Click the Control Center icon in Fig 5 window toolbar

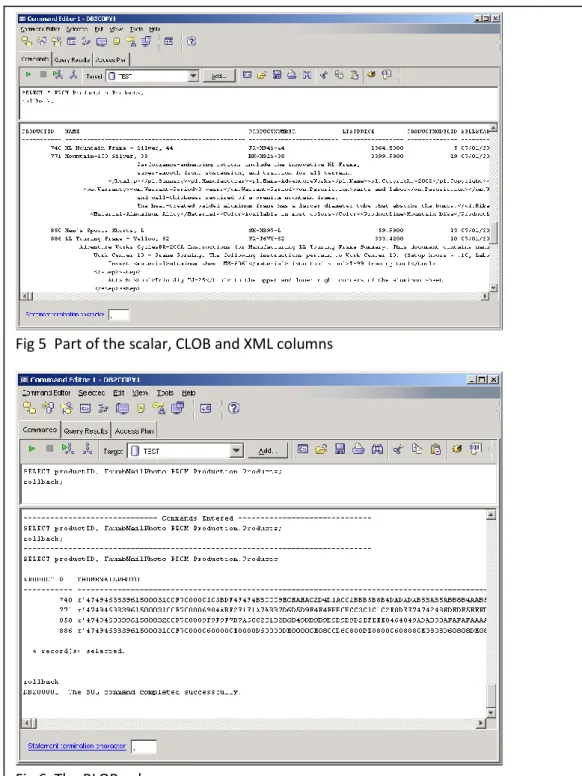click(26, 42)
